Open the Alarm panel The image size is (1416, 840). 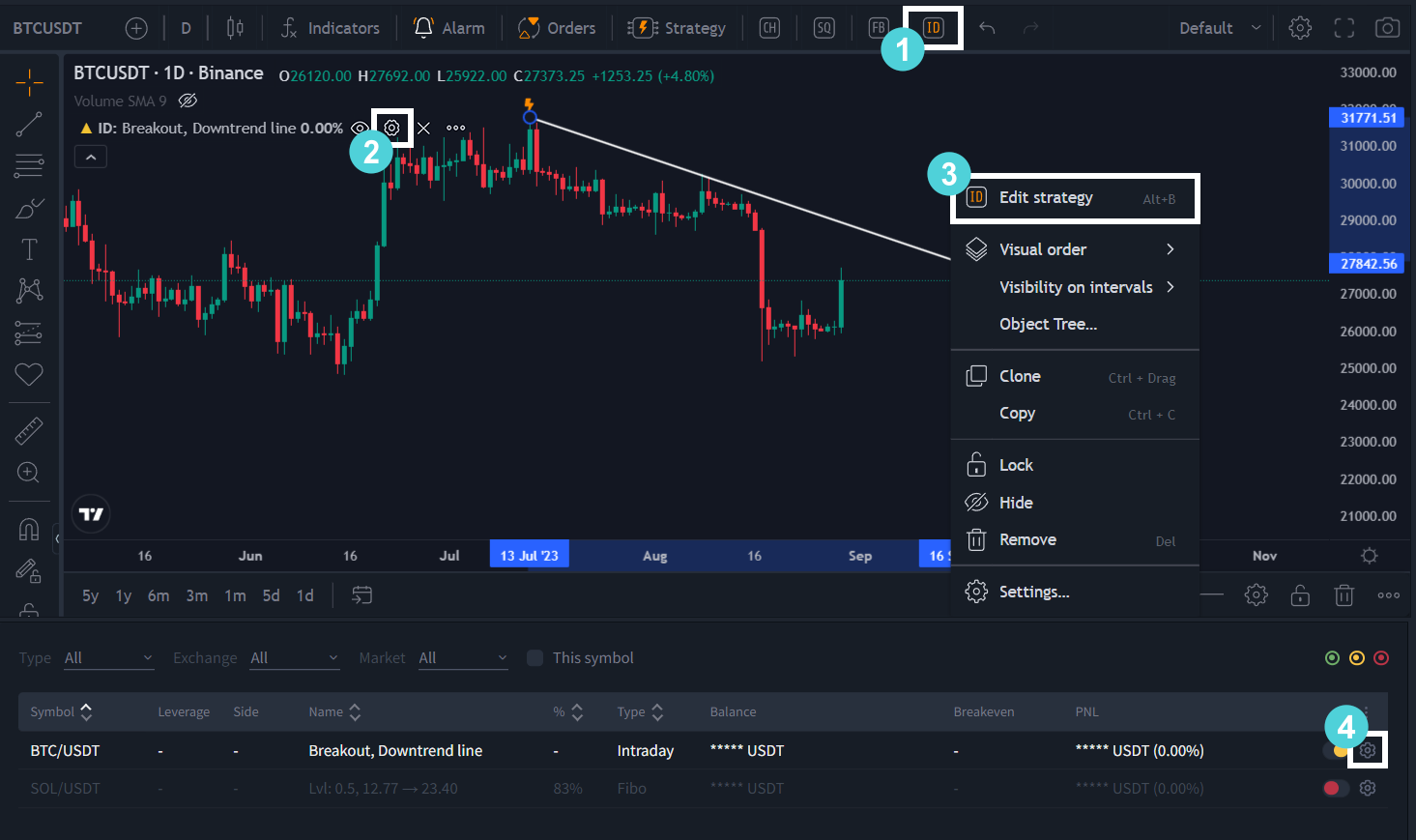coord(449,28)
